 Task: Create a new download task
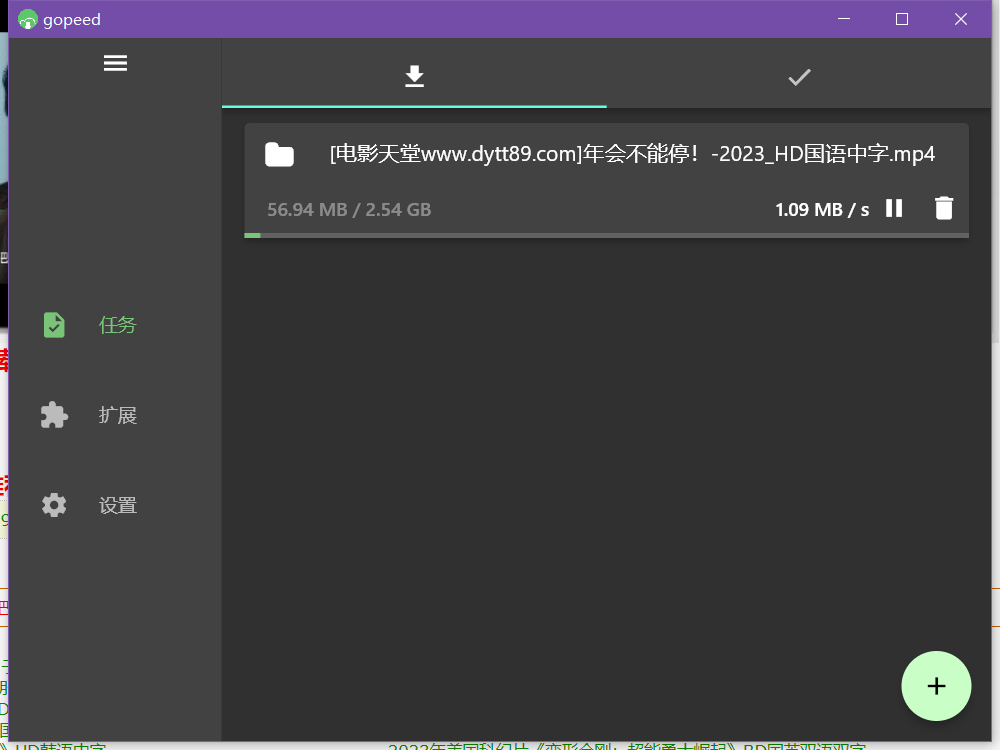[936, 686]
